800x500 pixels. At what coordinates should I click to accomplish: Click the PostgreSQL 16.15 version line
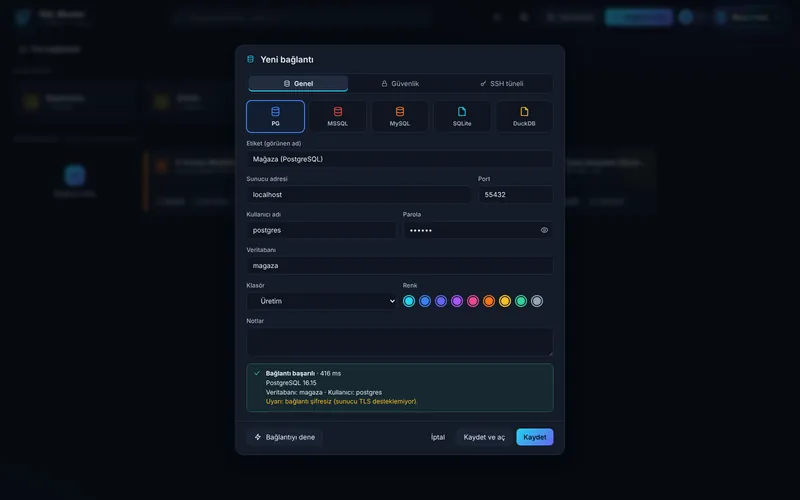pyautogui.click(x=291, y=383)
